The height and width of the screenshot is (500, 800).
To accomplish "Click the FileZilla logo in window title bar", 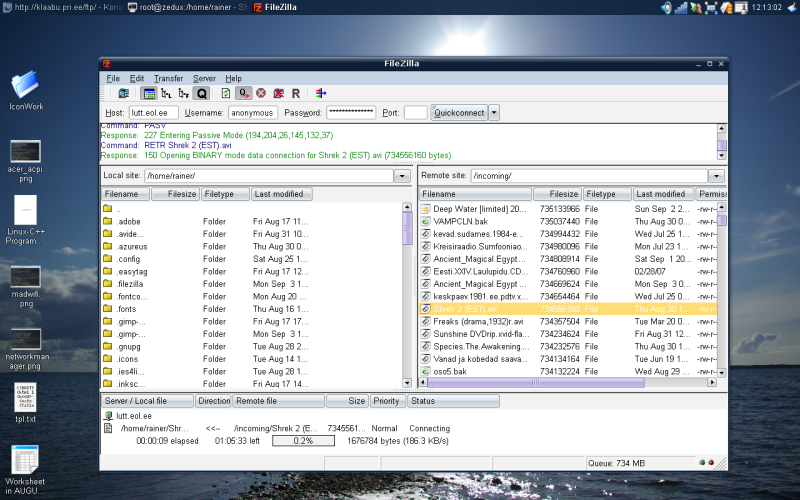I will 107,64.
